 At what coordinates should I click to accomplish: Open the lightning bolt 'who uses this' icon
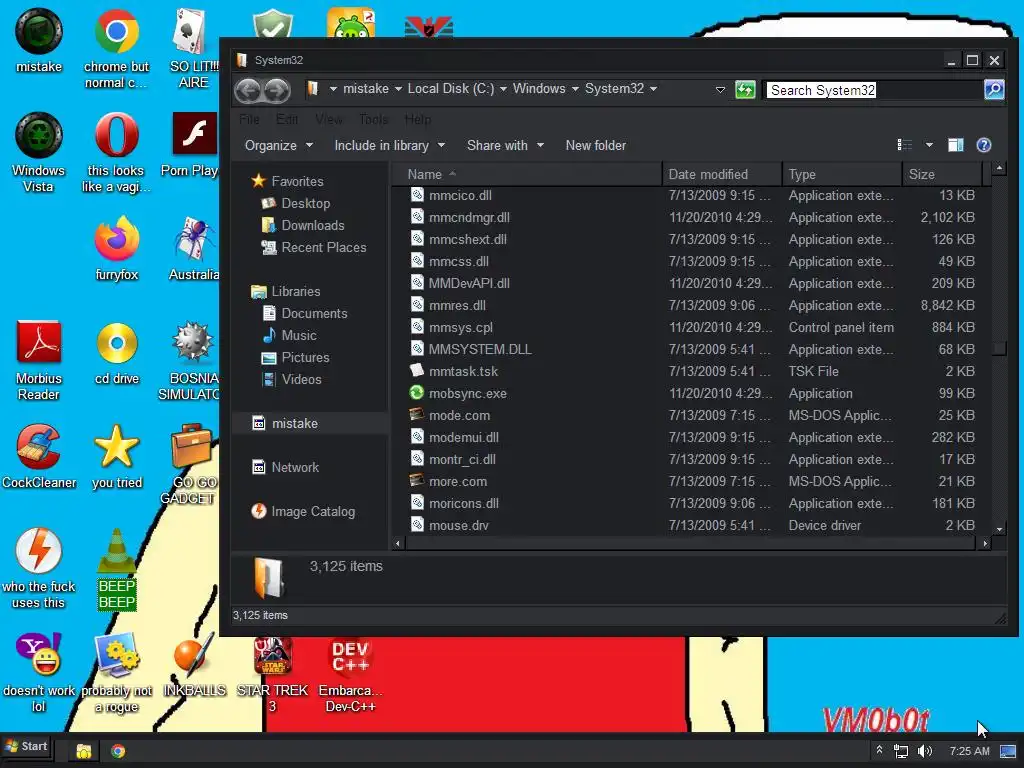(39, 567)
